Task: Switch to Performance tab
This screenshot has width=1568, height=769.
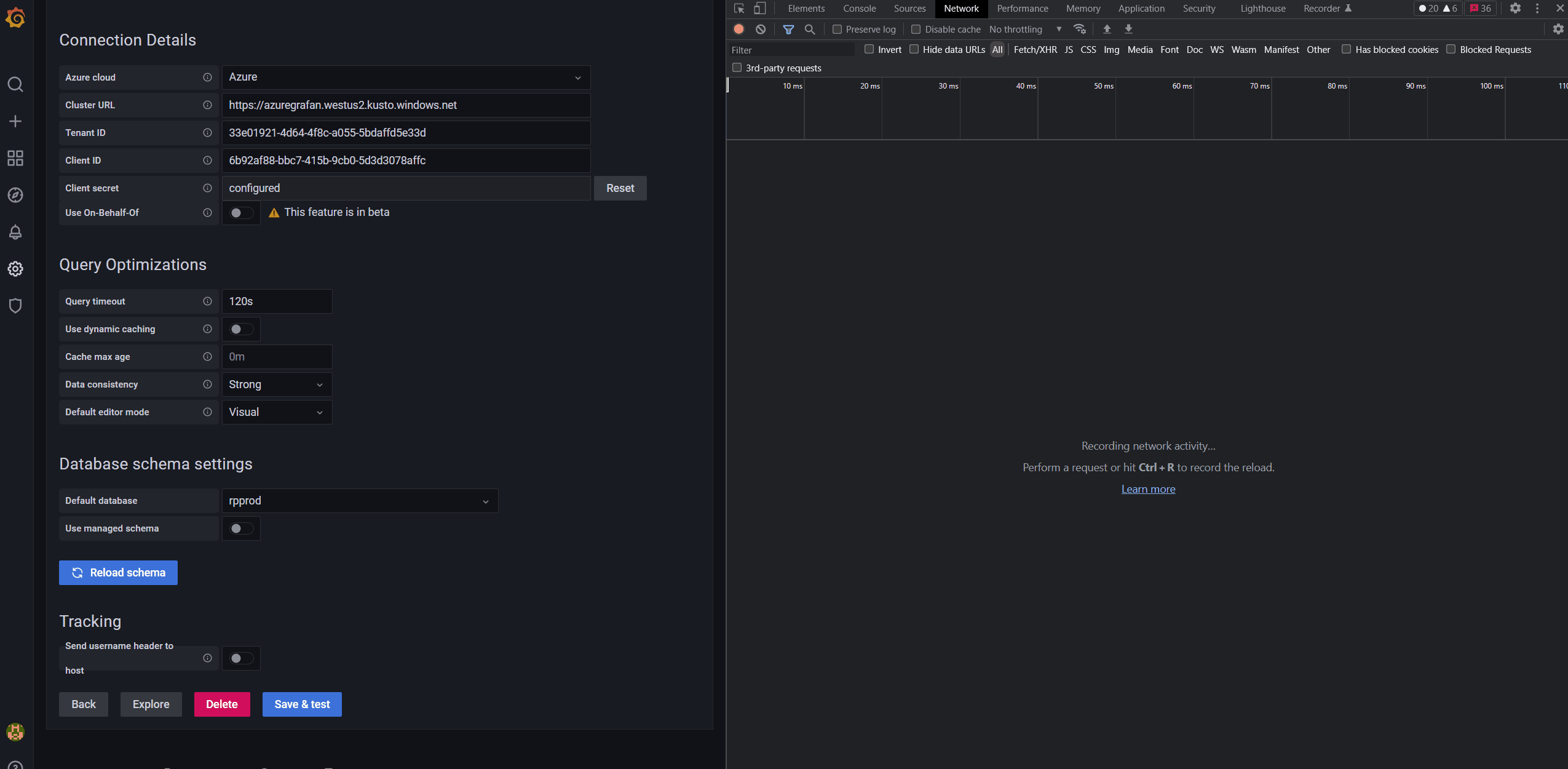Action: click(1023, 9)
